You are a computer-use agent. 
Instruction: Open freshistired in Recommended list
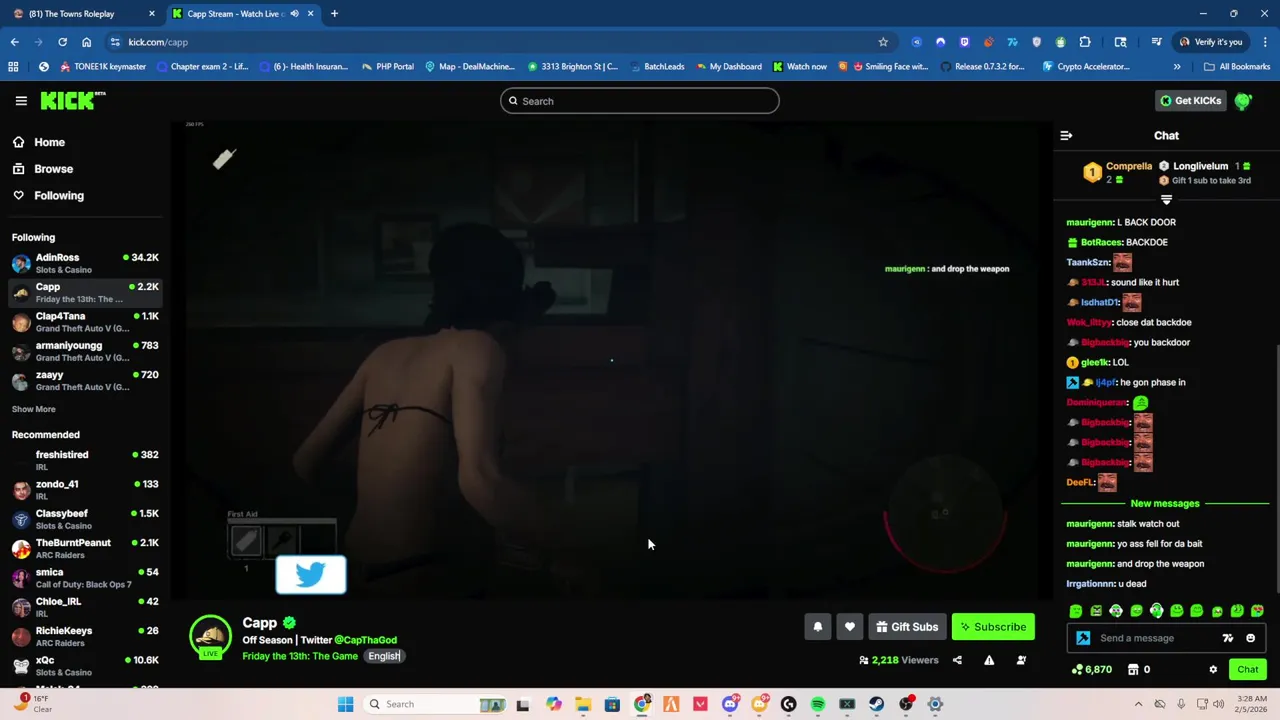pos(85,460)
